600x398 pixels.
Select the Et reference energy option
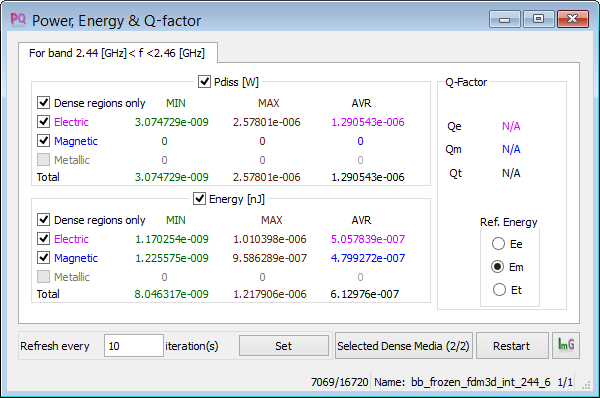499,290
